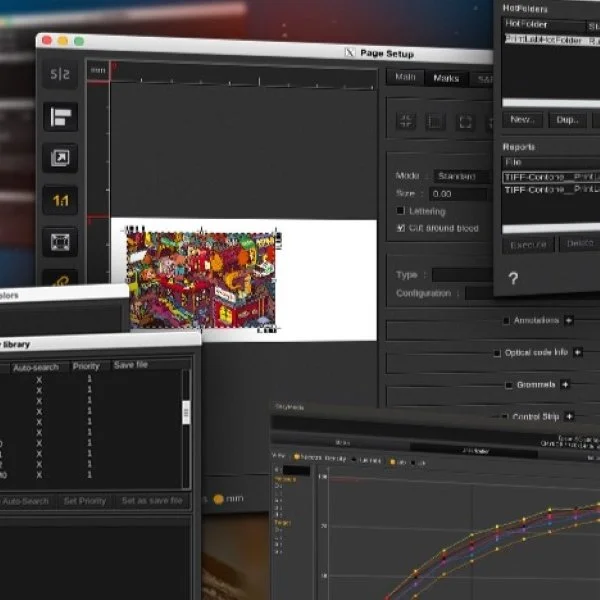Switch to the Marks tab
Image resolution: width=600 pixels, height=600 pixels.
coord(446,78)
